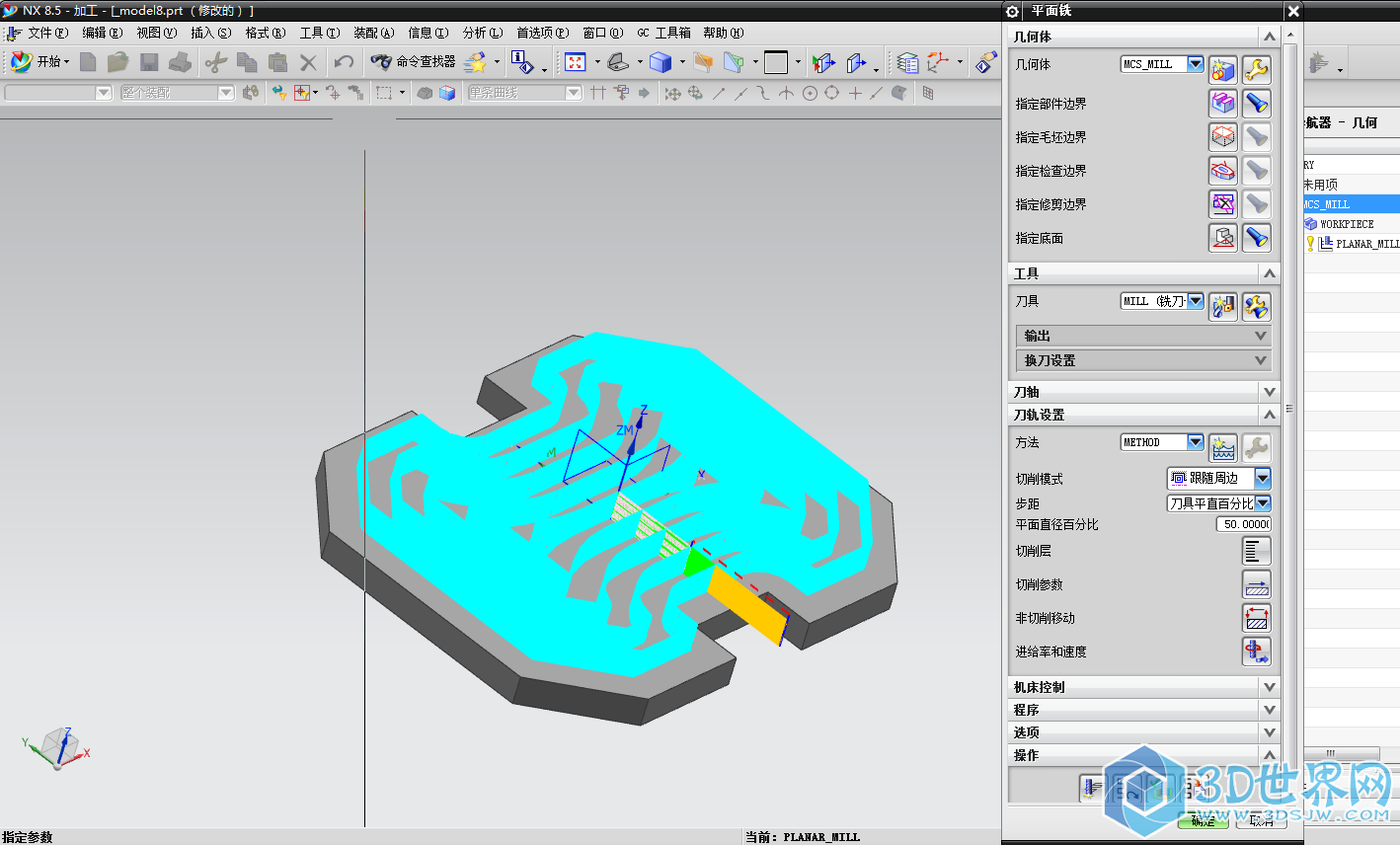Click the 指定毛坯边界 blank boundary icon

(1223, 136)
